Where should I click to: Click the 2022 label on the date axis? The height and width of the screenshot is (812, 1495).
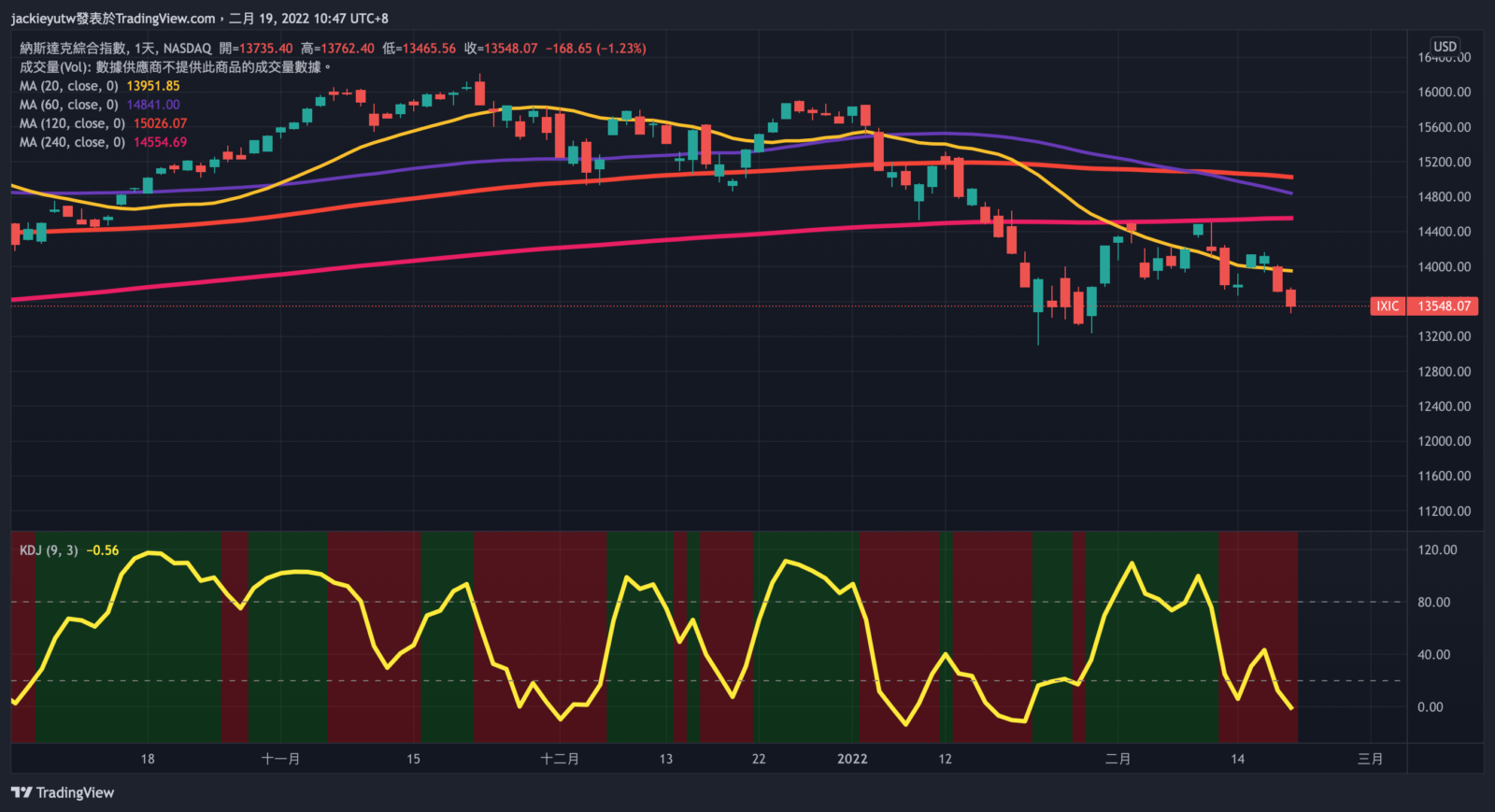click(x=852, y=759)
